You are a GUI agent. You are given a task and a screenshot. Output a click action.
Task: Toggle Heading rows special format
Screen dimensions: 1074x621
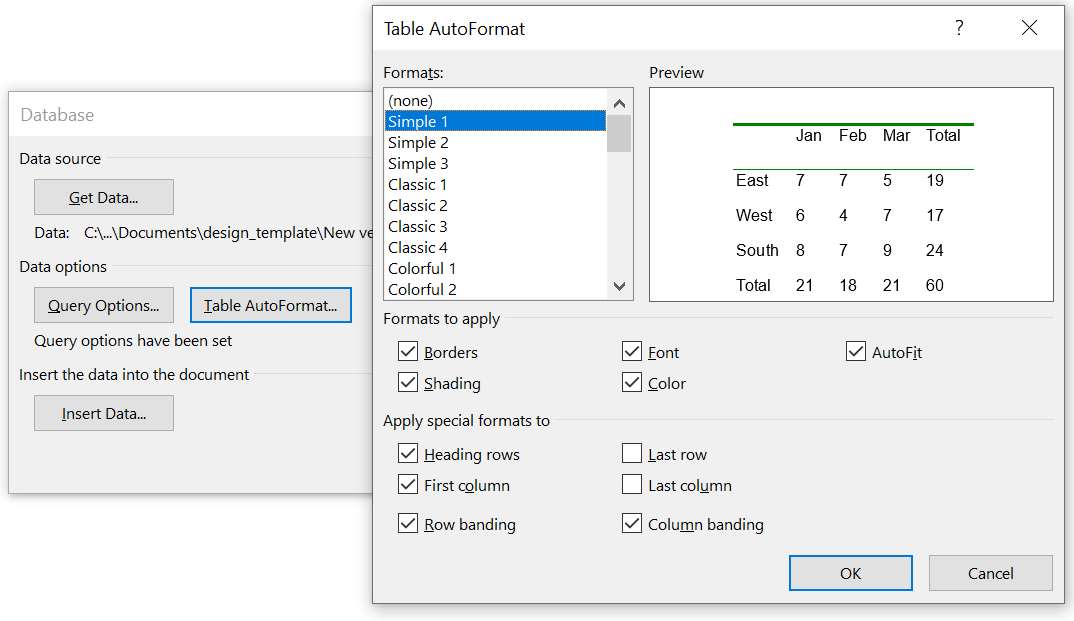pos(408,454)
